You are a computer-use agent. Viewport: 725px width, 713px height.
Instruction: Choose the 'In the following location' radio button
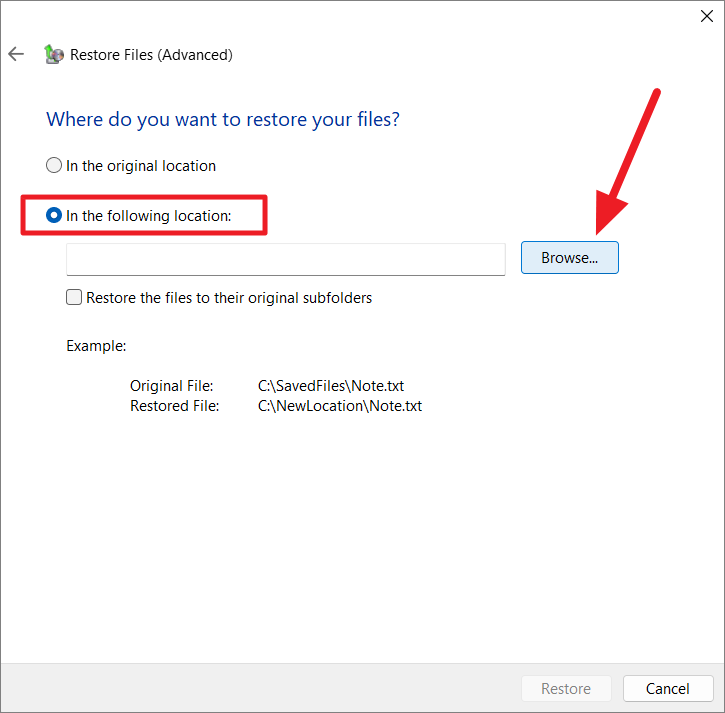pyautogui.click(x=54, y=215)
